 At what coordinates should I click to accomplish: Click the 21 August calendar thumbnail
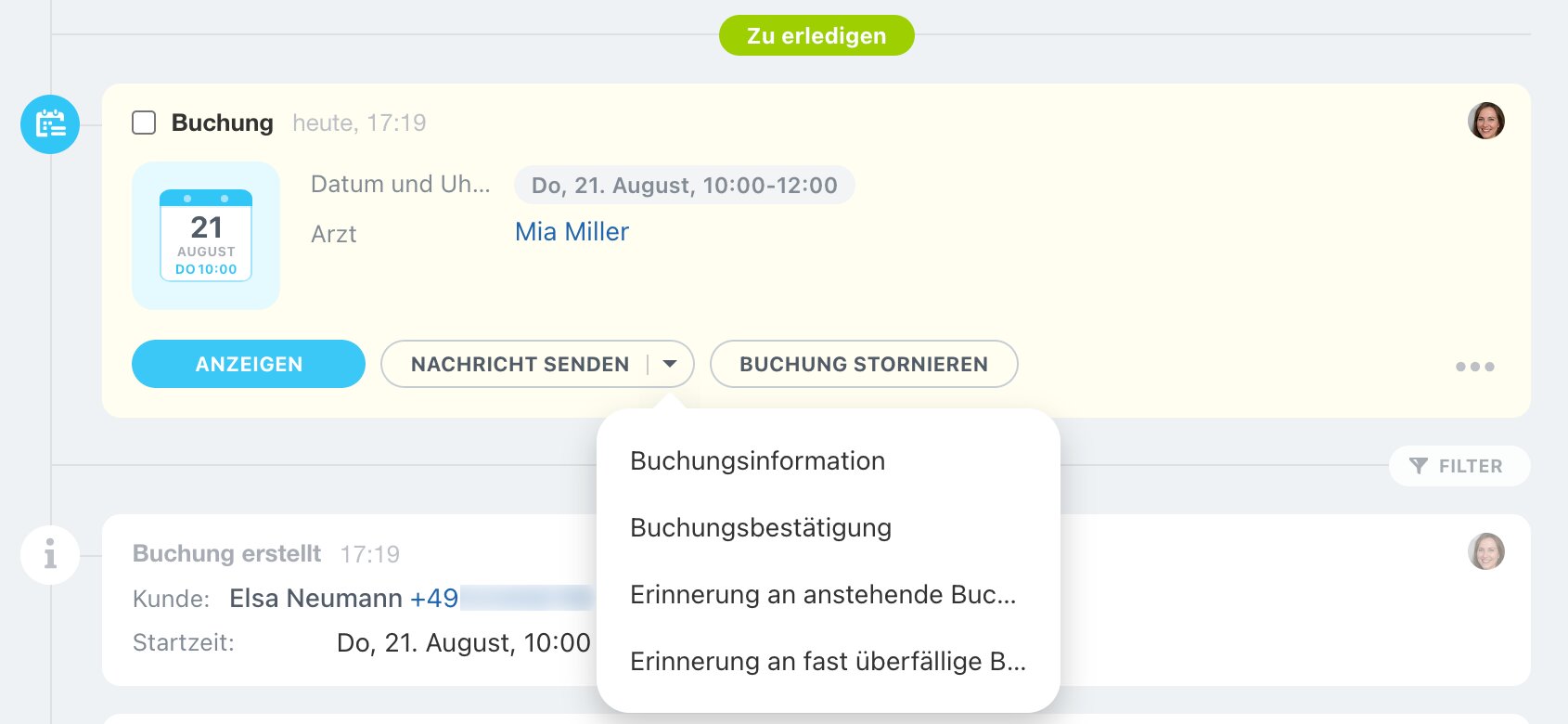coord(206,236)
